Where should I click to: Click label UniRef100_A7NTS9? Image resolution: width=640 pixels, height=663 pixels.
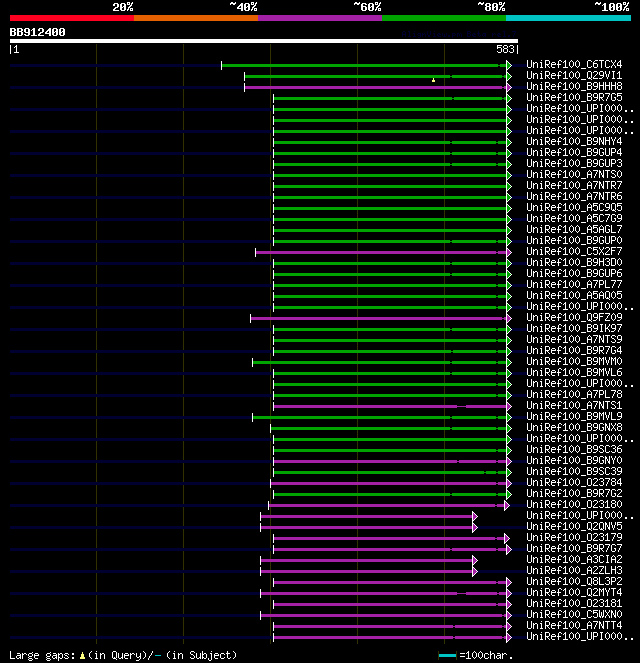(574, 340)
